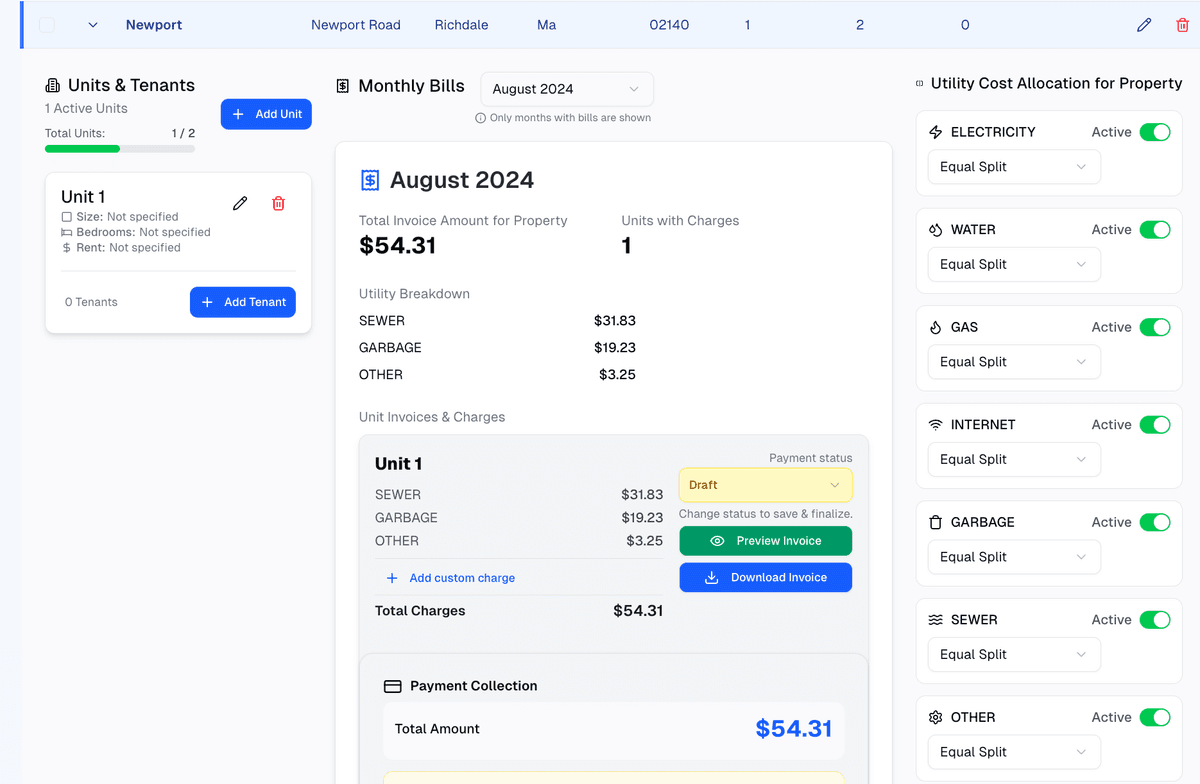1200x784 pixels.
Task: Open the August 2024 month dropdown
Action: pos(567,89)
